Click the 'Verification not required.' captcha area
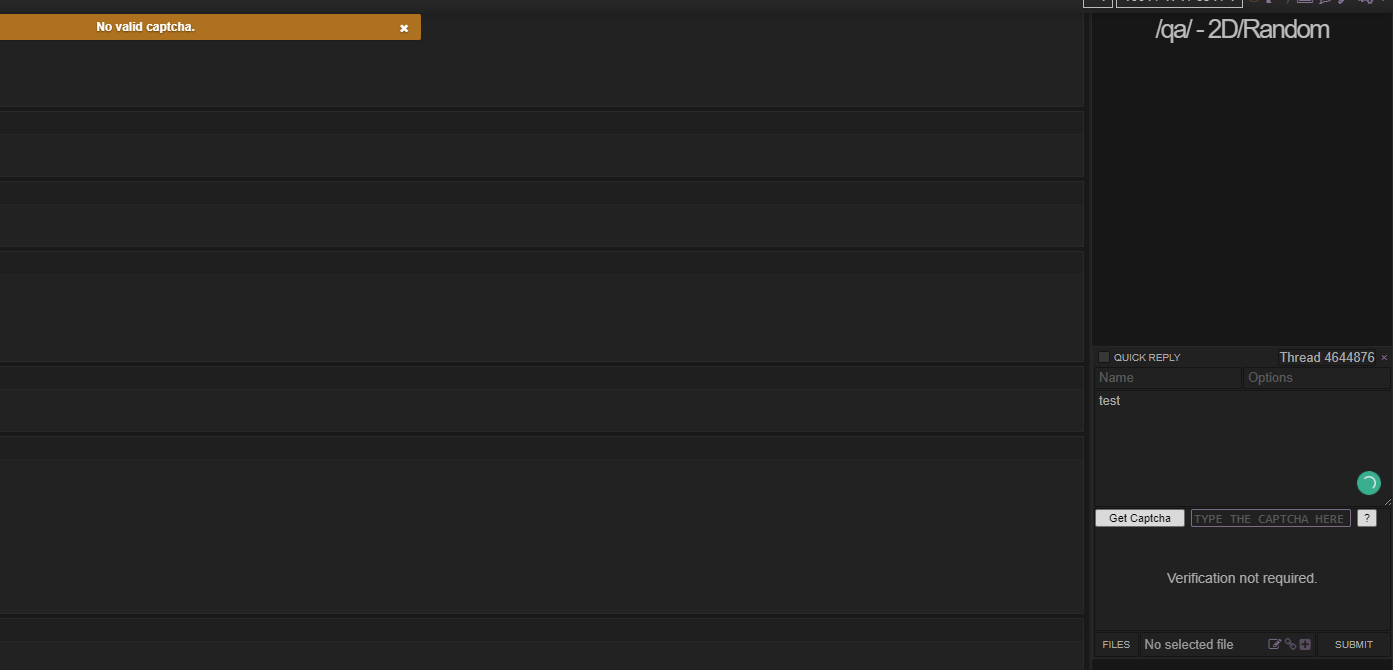Screen dimensions: 1393x670 point(1242,578)
